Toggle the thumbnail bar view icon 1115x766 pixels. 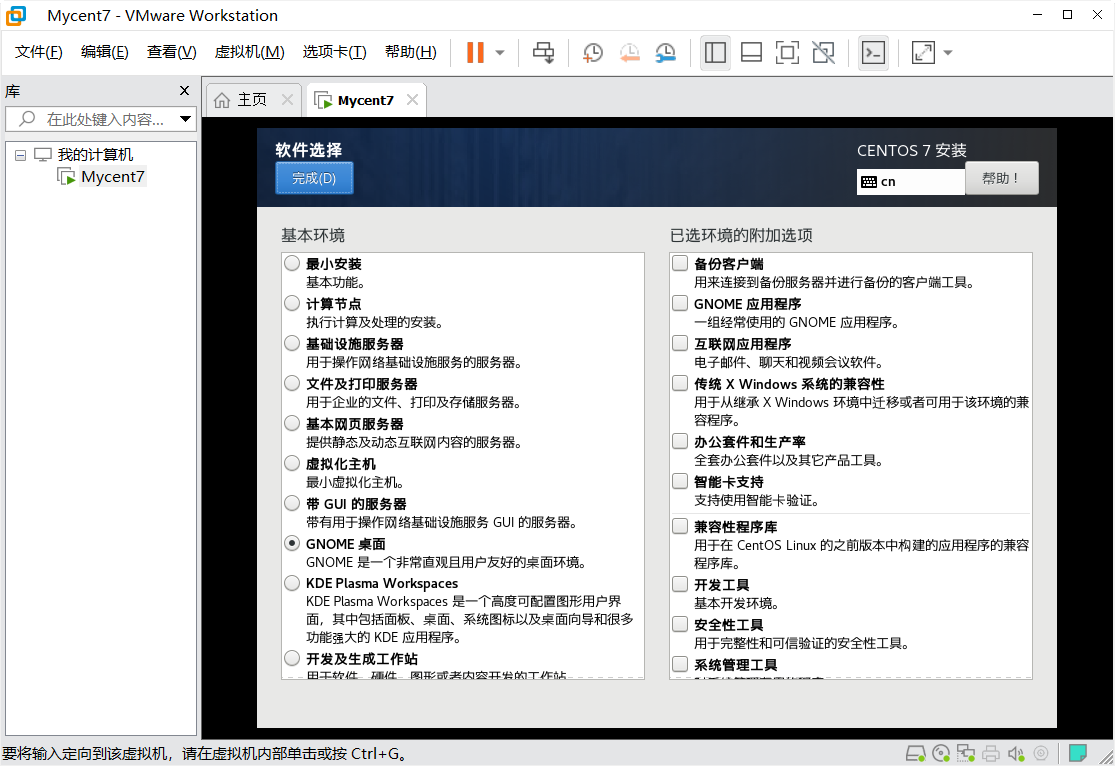[x=752, y=53]
